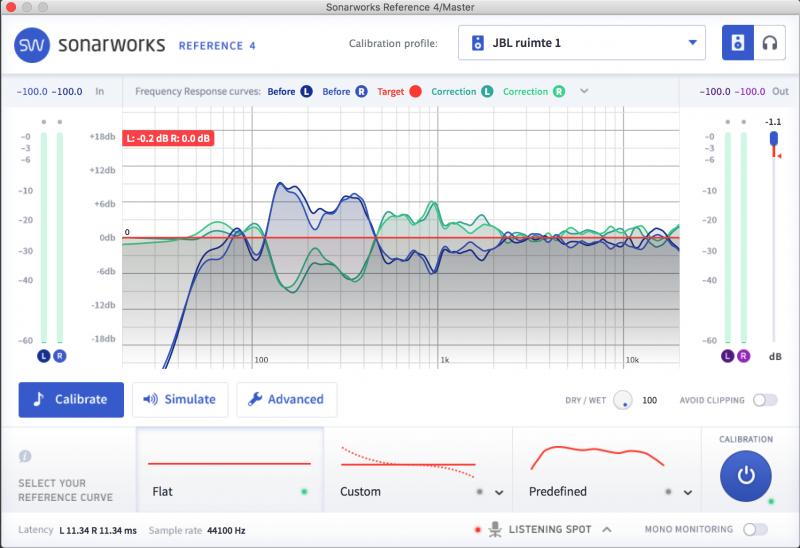Click the sample rate 44100 Hz
This screenshot has width=800, height=548.
[227, 531]
